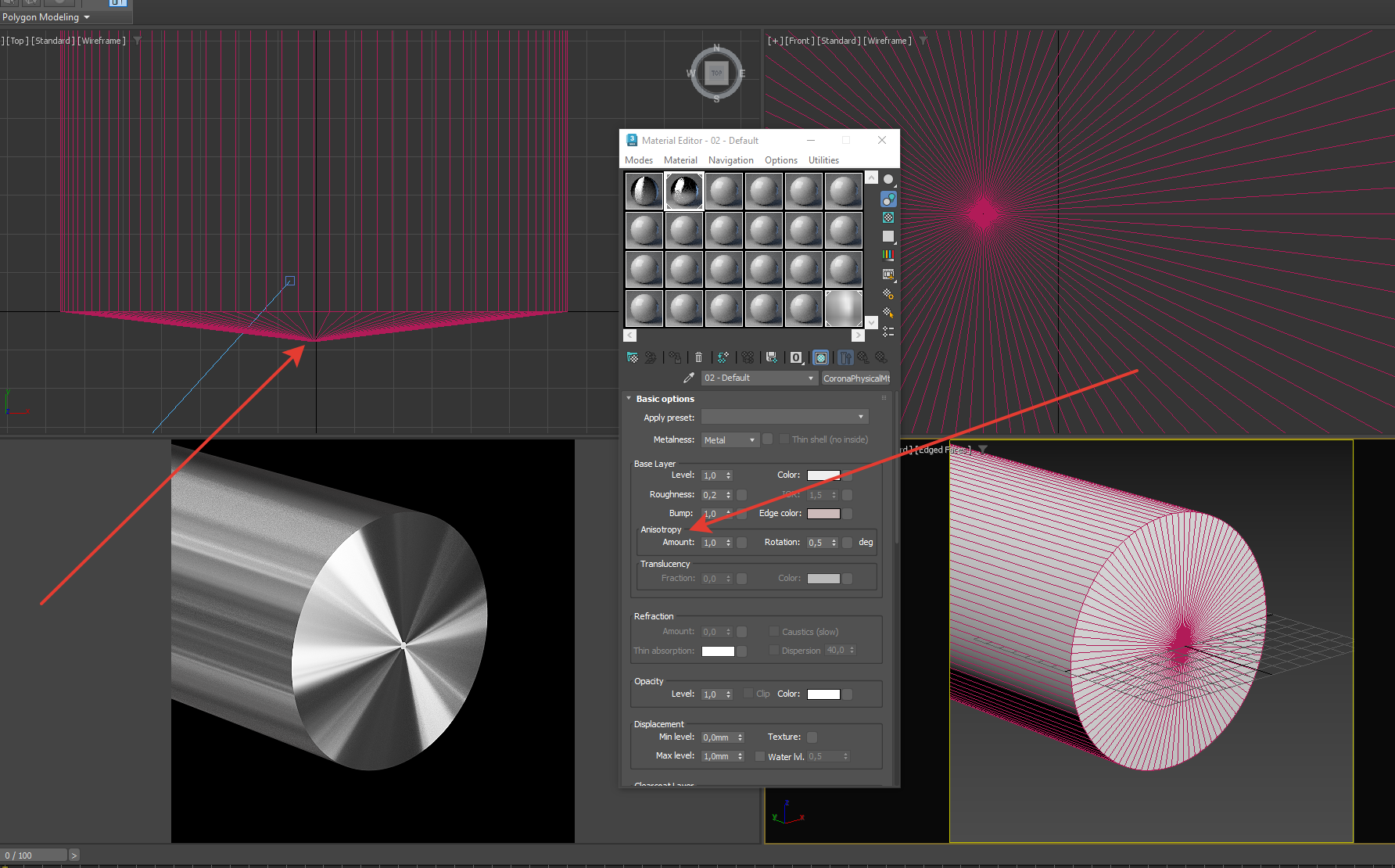The width and height of the screenshot is (1395, 868).
Task: Click the Displacement Texture map button
Action: [x=812, y=737]
